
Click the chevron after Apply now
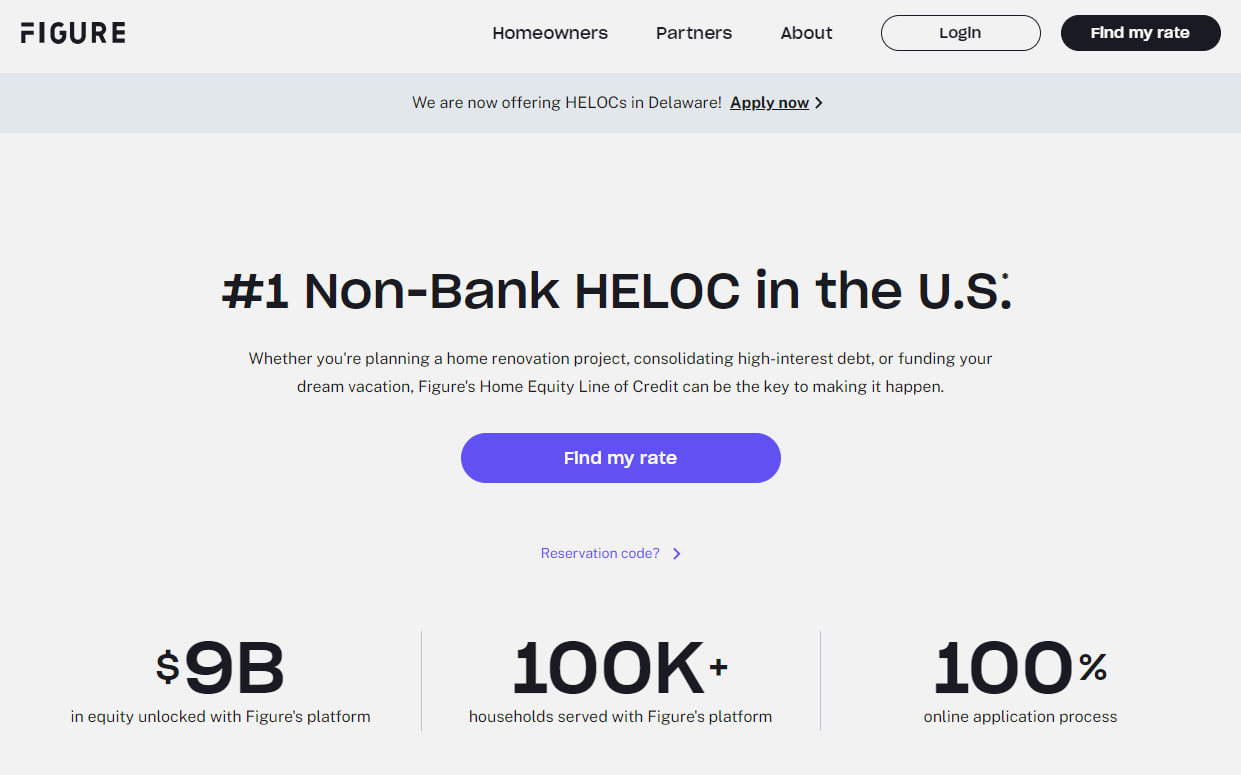click(819, 103)
